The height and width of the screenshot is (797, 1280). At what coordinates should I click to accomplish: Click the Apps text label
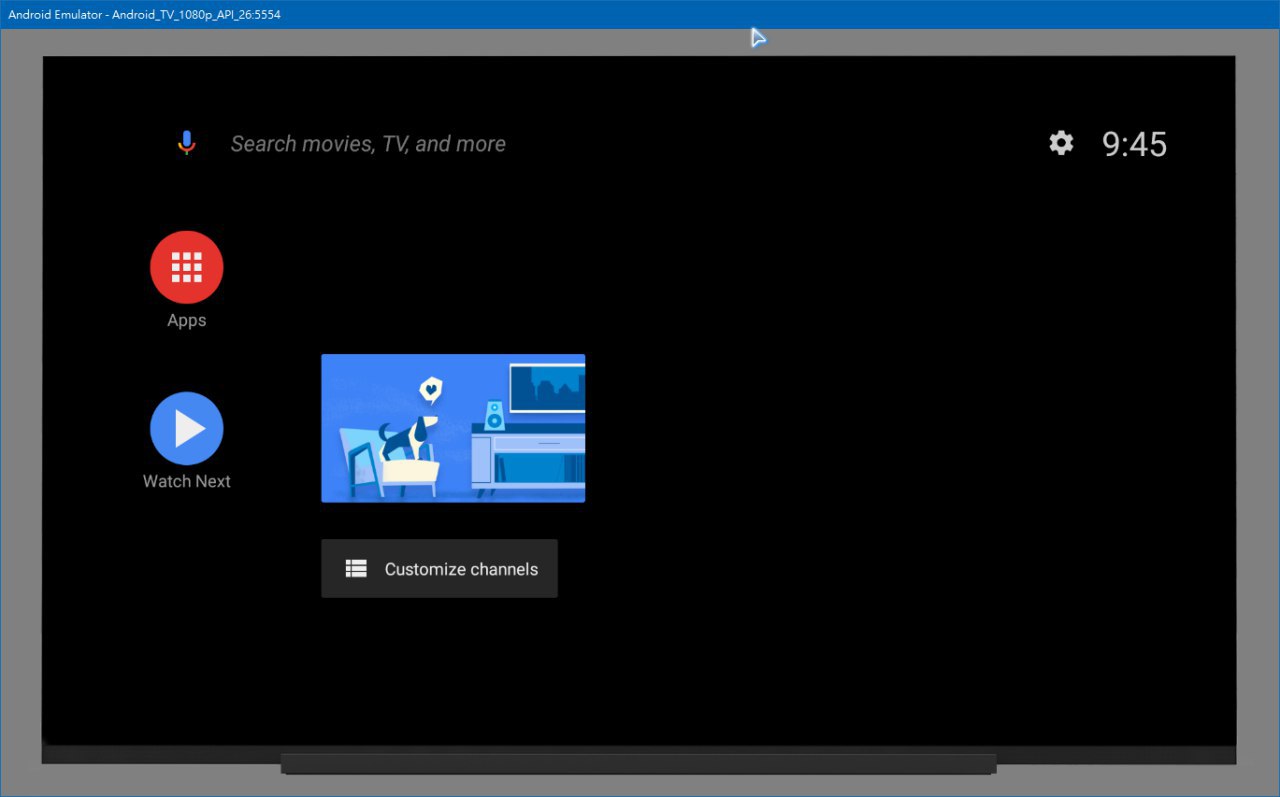187,320
